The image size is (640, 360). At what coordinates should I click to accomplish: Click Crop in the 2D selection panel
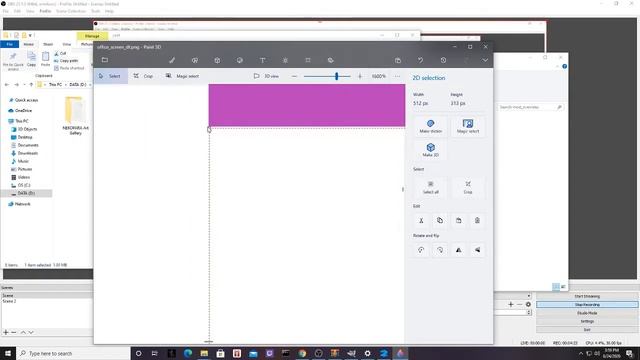[x=468, y=187]
